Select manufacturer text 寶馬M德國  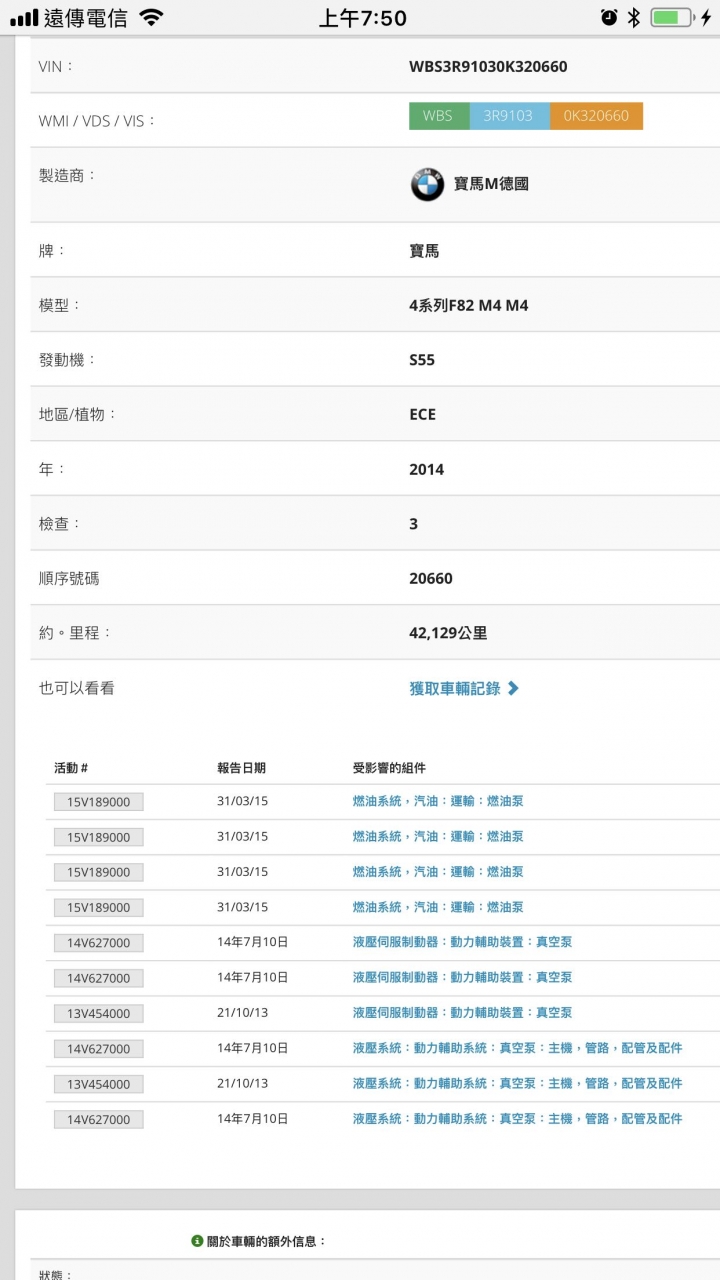[491, 184]
